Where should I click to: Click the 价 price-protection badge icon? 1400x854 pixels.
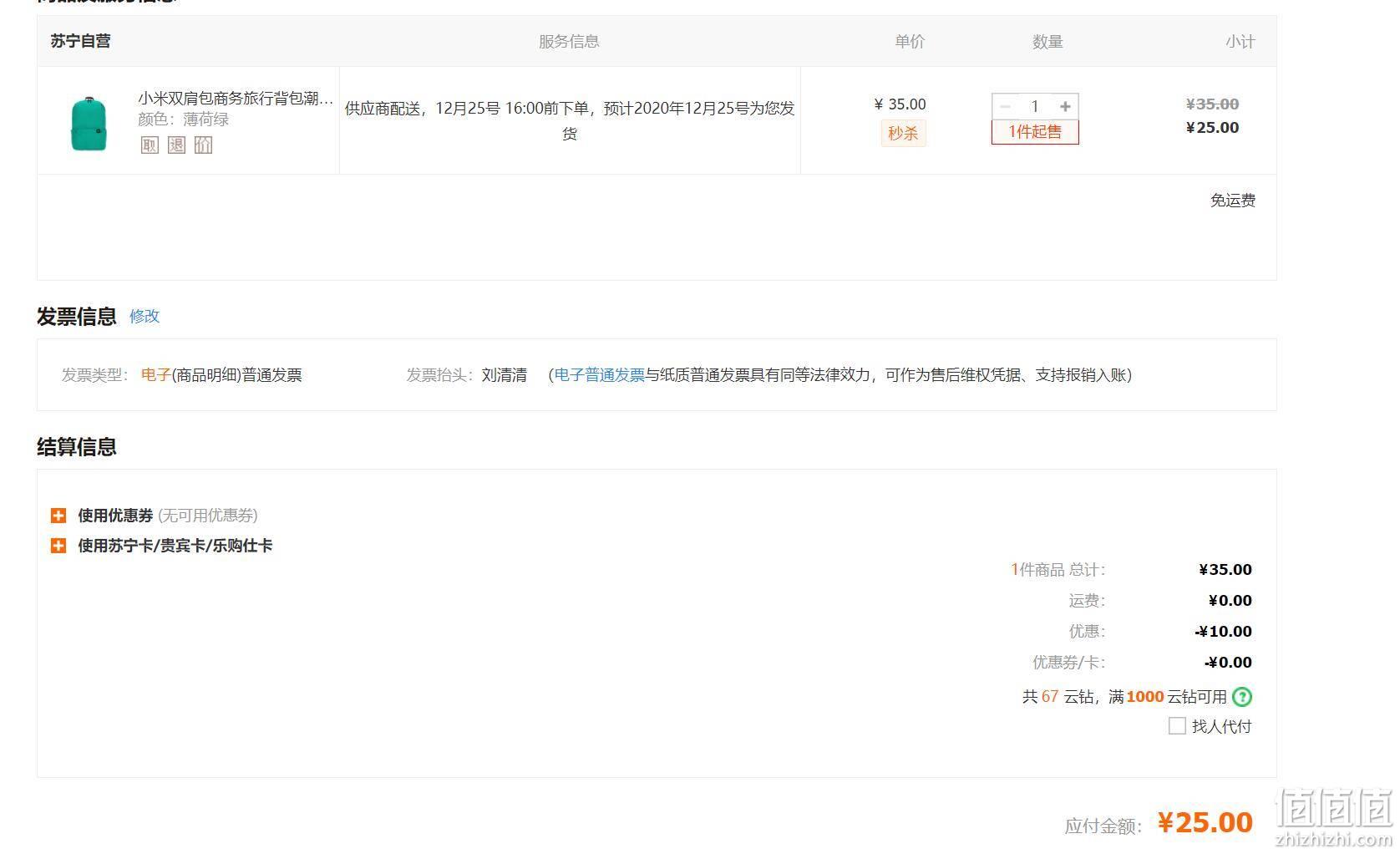[203, 145]
